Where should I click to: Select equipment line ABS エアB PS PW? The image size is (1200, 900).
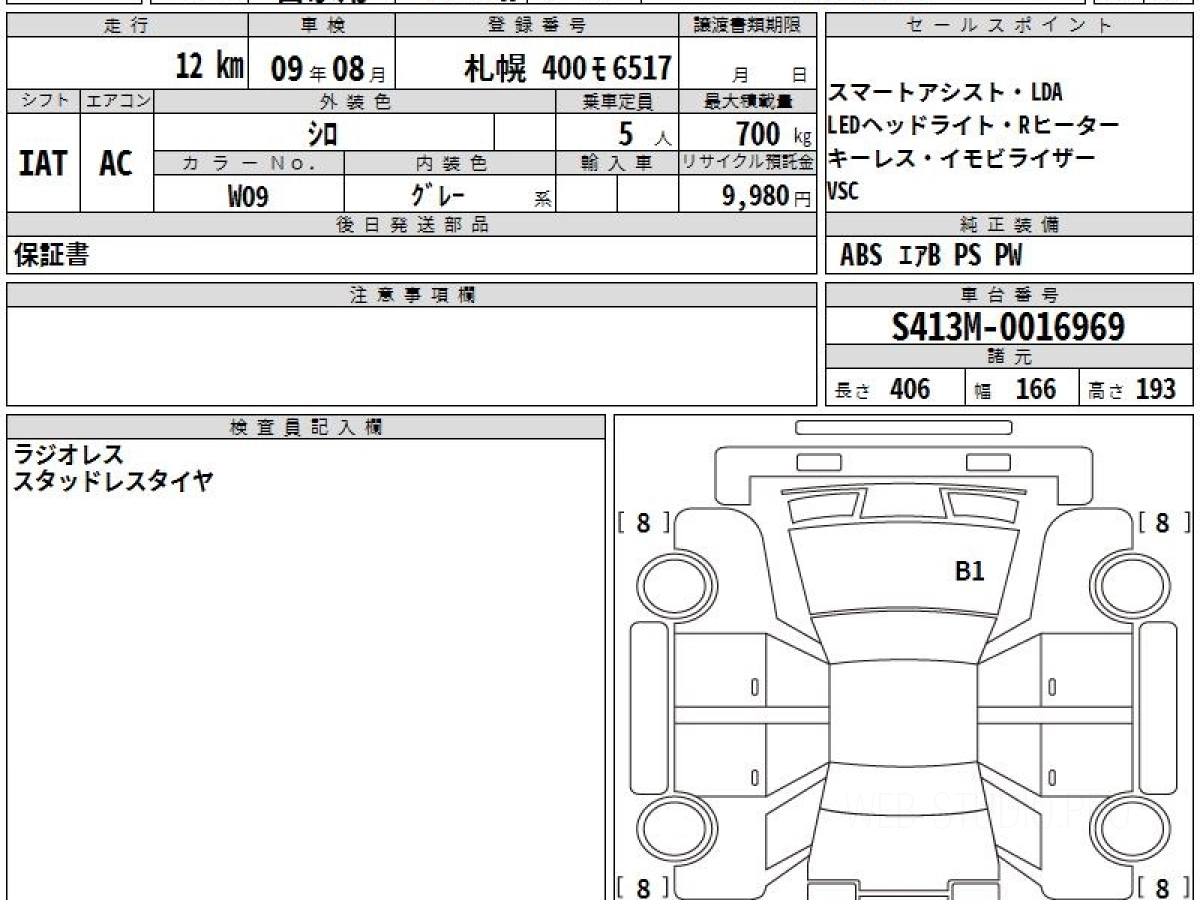coord(931,256)
